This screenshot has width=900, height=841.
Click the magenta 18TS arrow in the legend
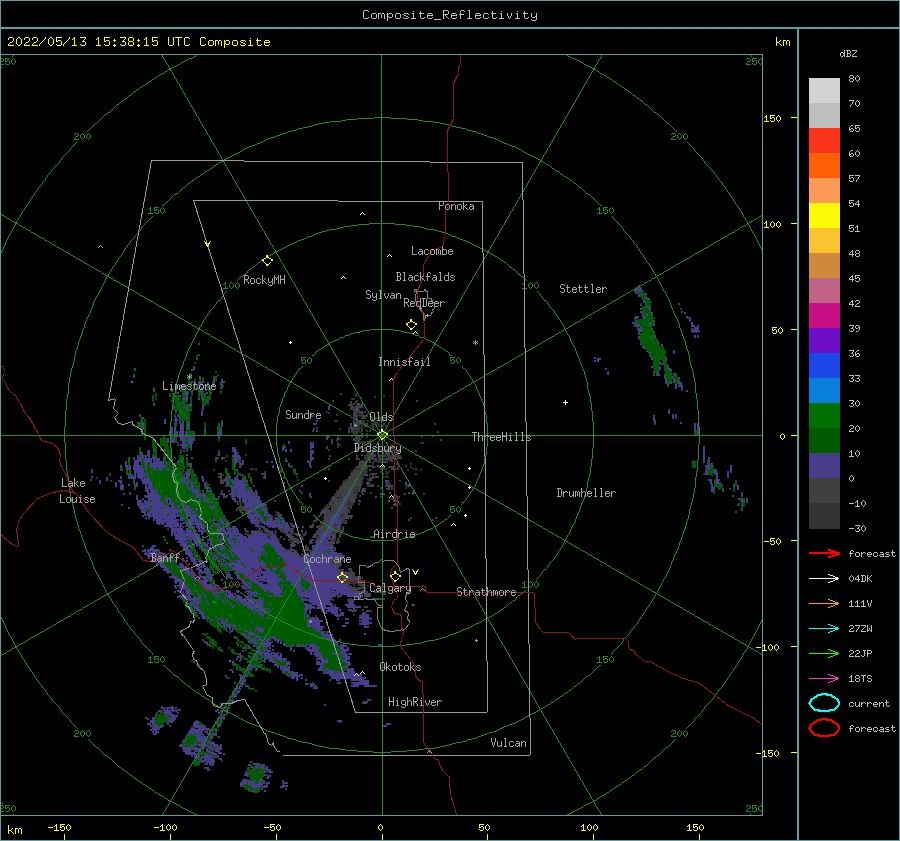point(824,679)
